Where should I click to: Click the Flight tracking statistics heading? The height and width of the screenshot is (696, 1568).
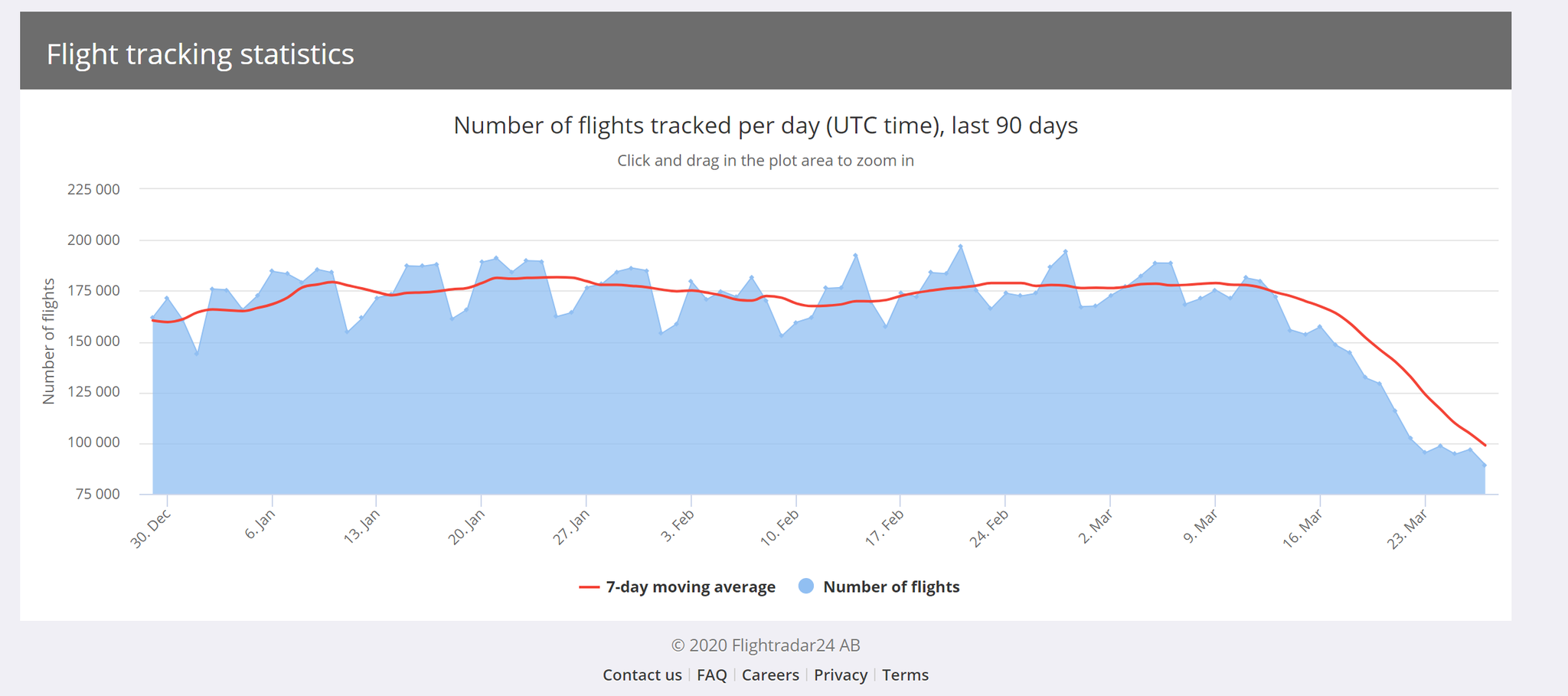[200, 54]
